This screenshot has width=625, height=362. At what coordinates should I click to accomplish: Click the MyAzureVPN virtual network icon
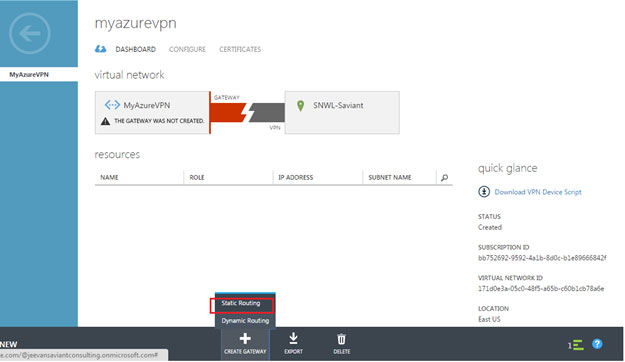[x=112, y=105]
